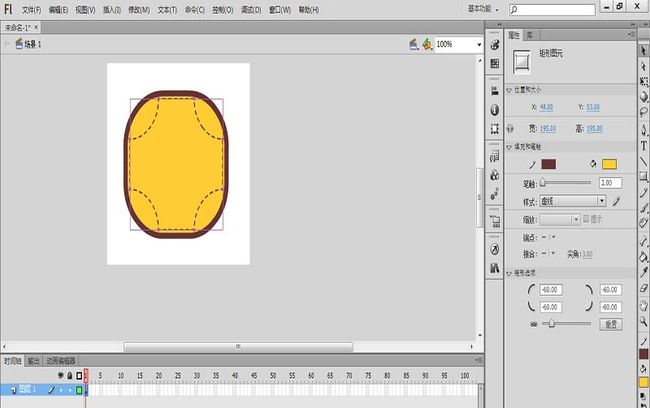
Task: Open the Code Snippets panel icon
Action: click(x=495, y=156)
